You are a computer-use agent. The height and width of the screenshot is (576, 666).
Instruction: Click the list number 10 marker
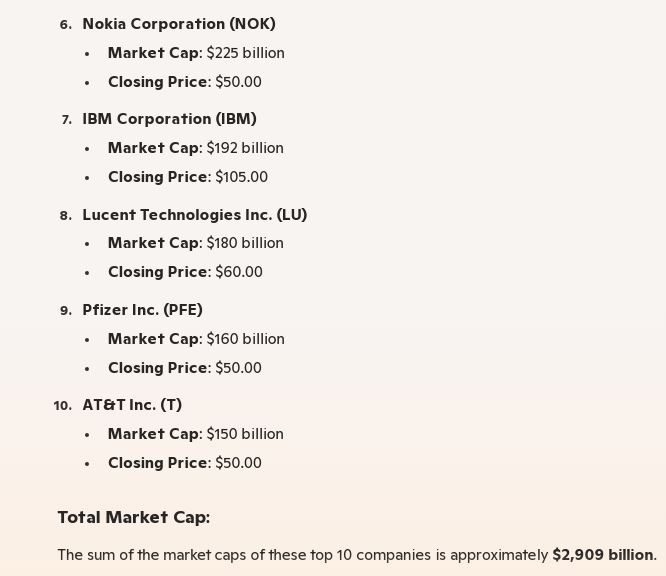(x=62, y=406)
